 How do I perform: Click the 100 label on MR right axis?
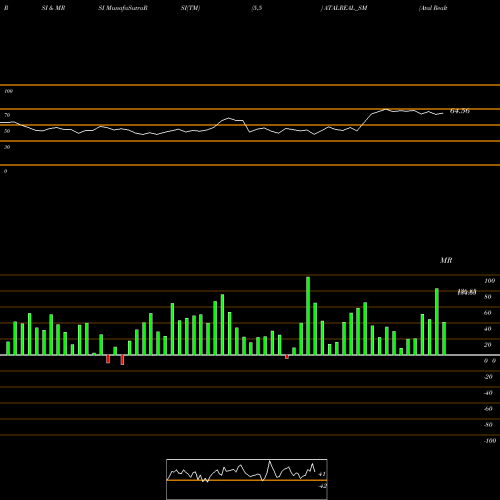coord(489,281)
